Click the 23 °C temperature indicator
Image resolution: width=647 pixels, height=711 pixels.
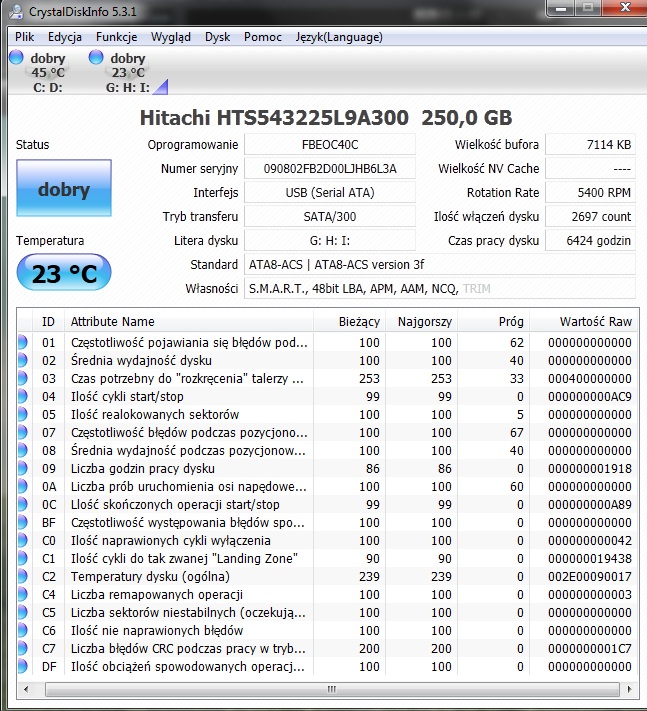coord(64,273)
